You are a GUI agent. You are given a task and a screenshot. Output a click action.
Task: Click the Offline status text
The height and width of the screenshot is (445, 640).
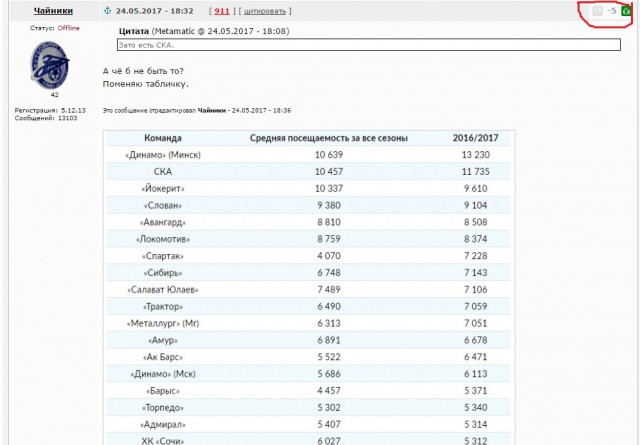(x=69, y=28)
